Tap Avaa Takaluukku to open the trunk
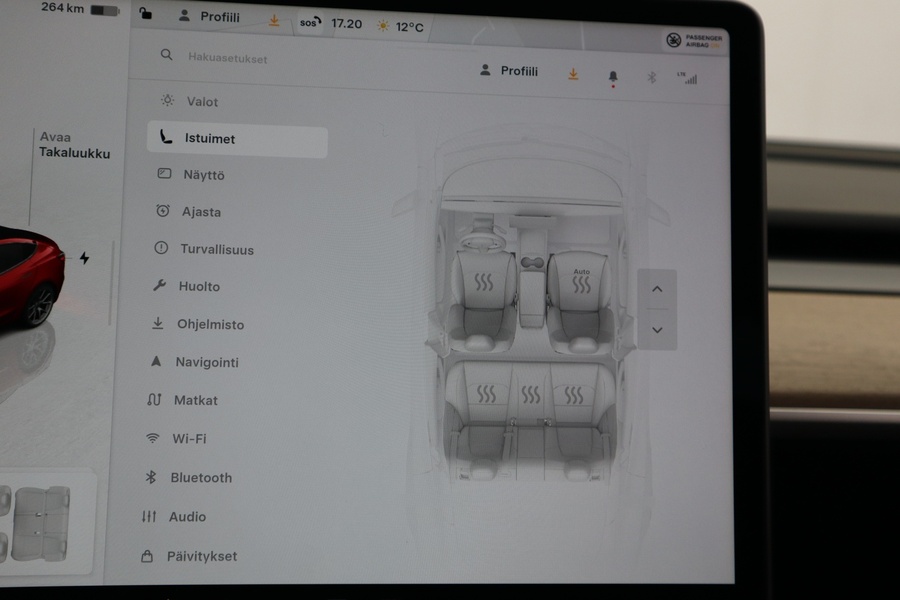 [x=74, y=146]
